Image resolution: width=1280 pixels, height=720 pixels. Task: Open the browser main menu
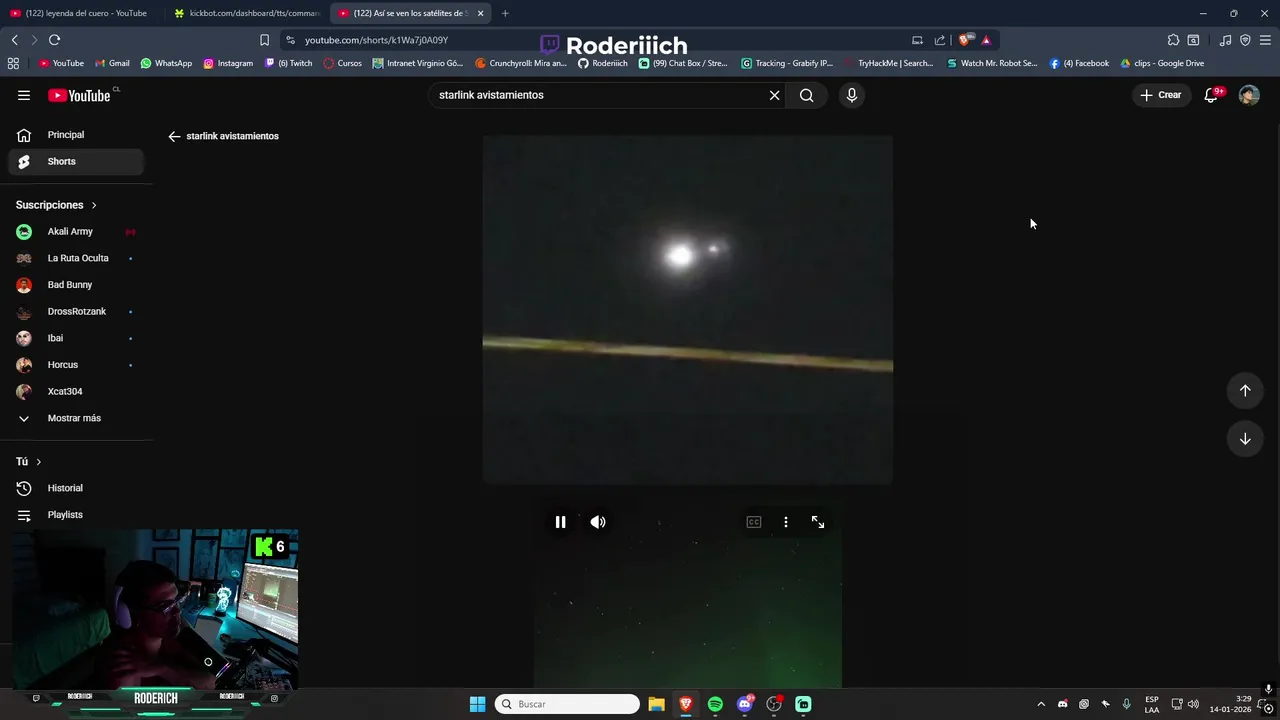1265,40
